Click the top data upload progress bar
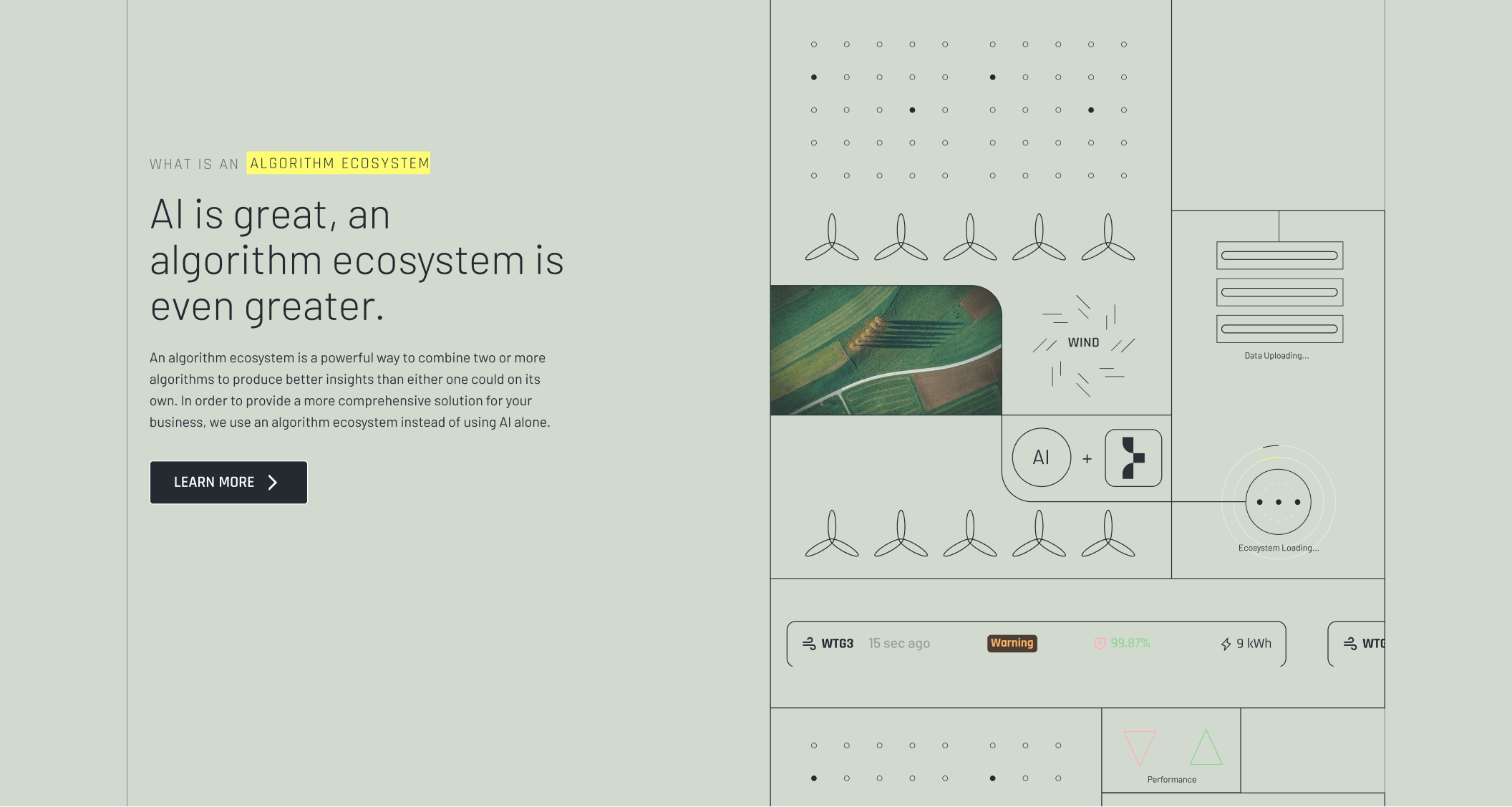 pyautogui.click(x=1279, y=256)
